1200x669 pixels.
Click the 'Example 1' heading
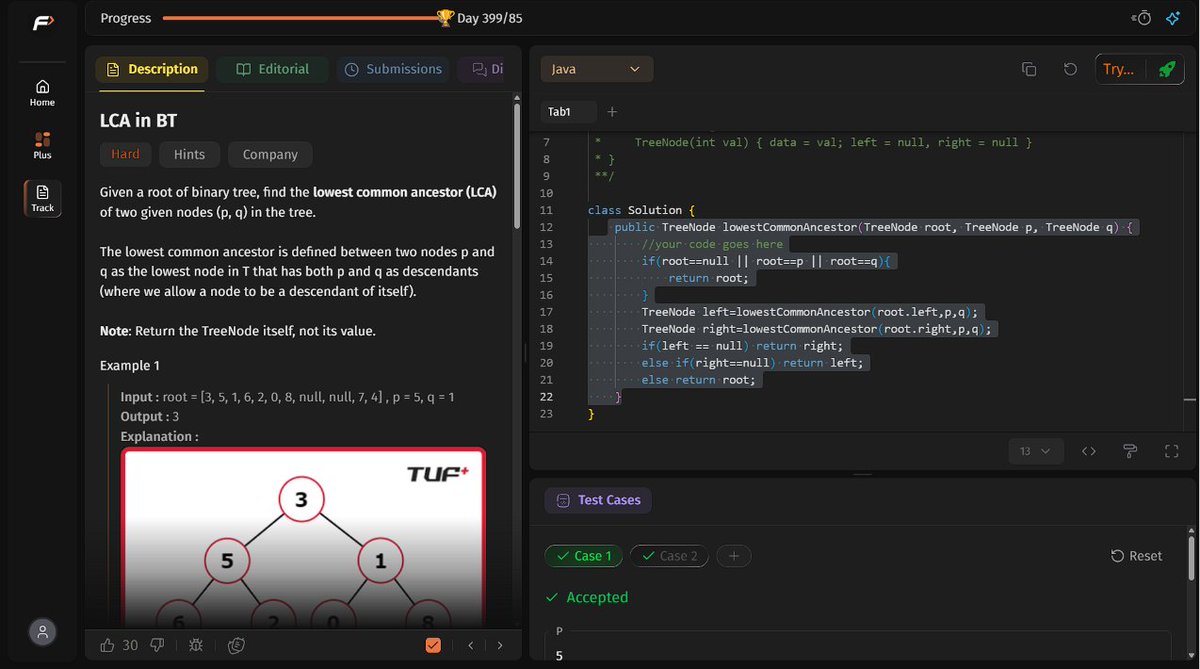(130, 366)
